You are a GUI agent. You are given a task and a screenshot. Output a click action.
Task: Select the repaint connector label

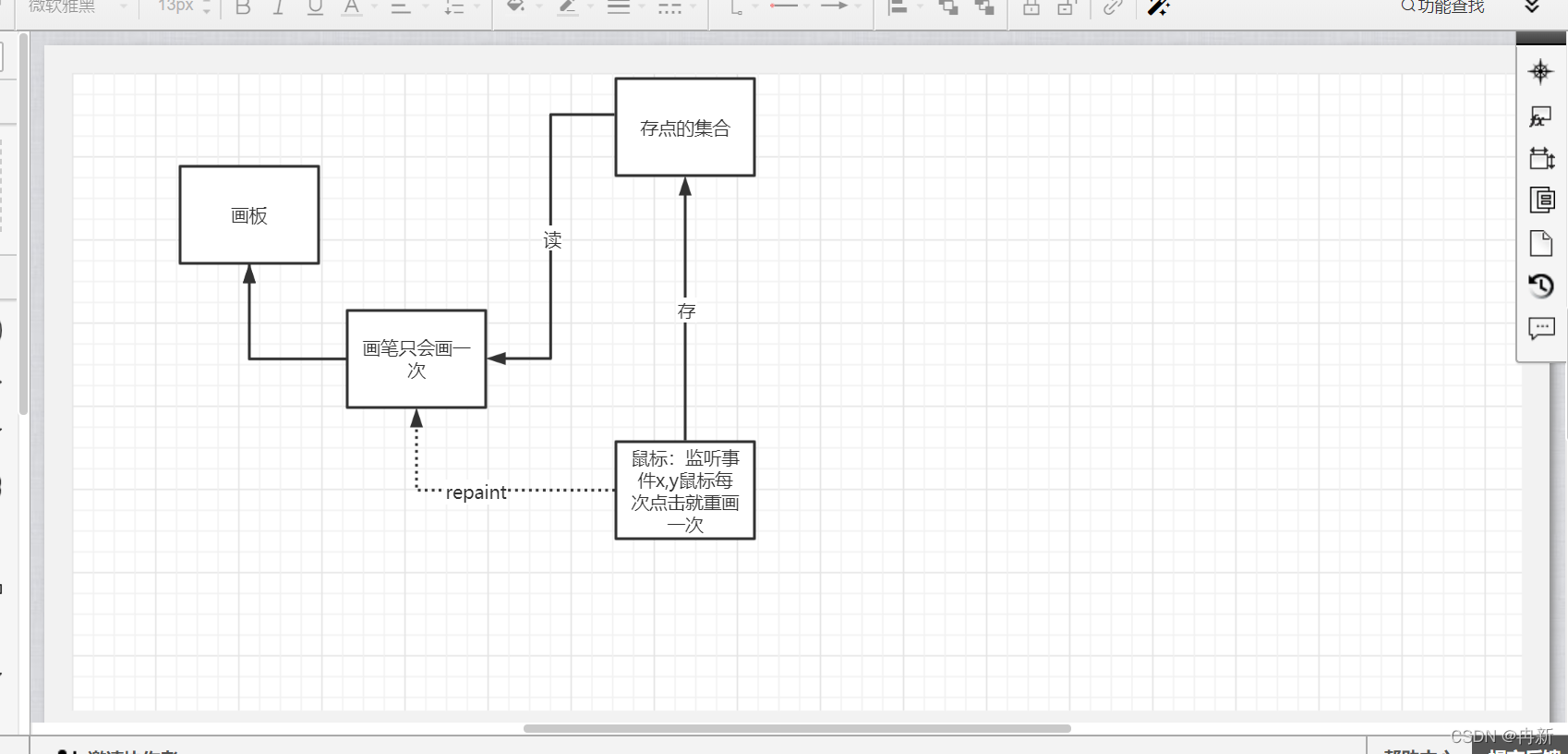476,493
